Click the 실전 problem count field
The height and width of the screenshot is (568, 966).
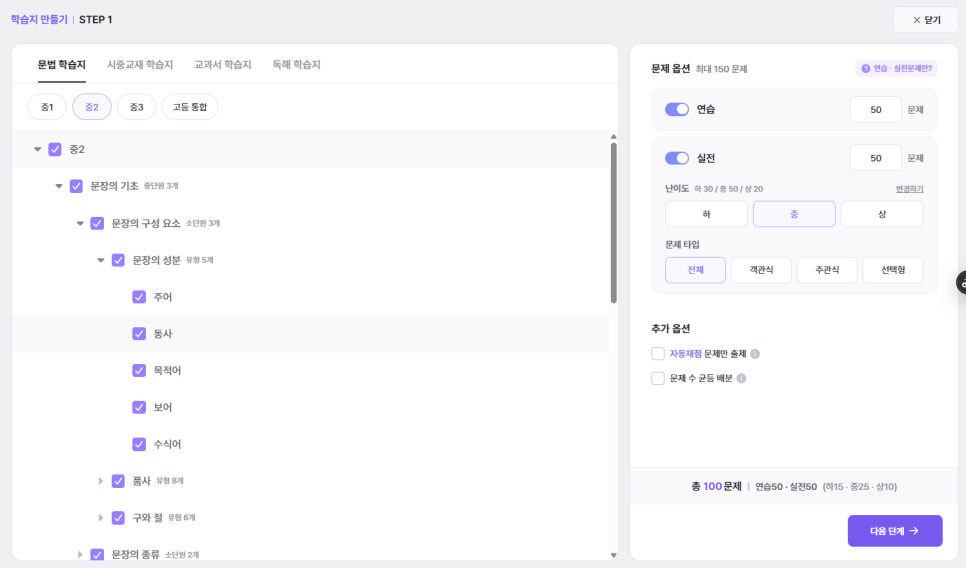[875, 158]
